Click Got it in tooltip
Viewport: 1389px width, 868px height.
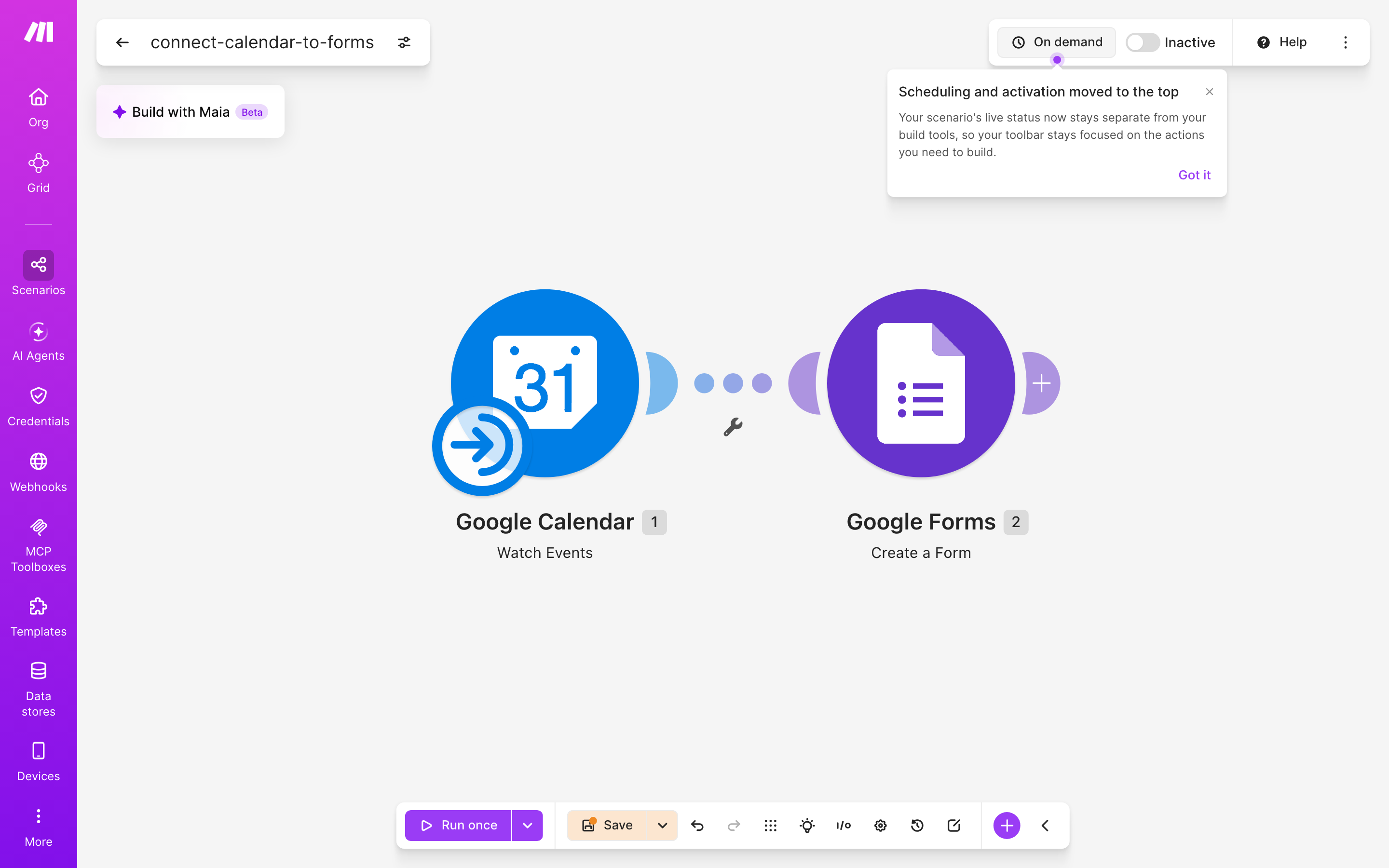coord(1195,175)
